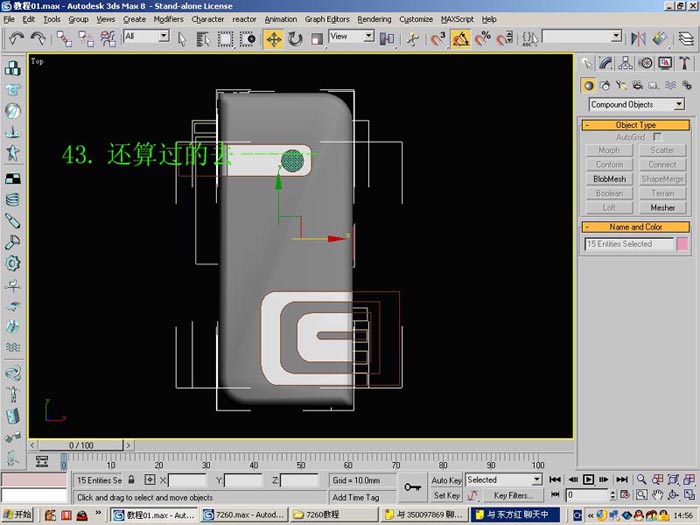Click the Auto Key button

[x=446, y=480]
